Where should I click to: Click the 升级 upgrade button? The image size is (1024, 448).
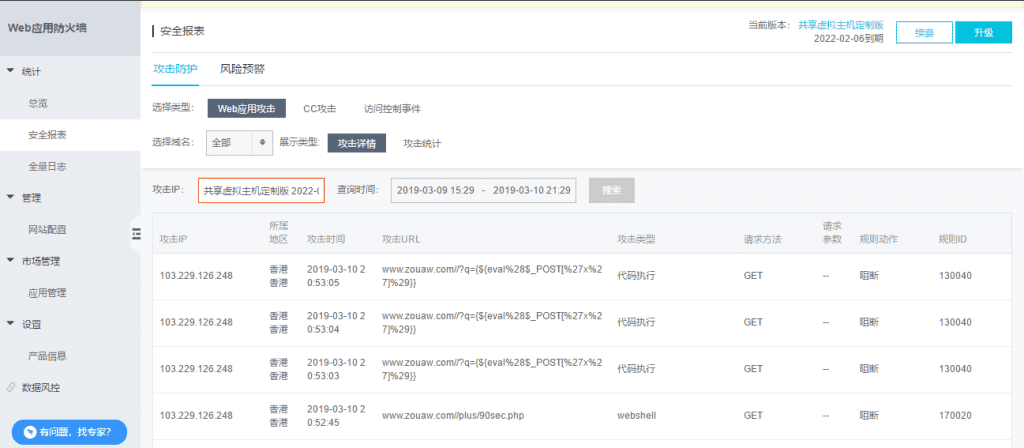pos(982,33)
